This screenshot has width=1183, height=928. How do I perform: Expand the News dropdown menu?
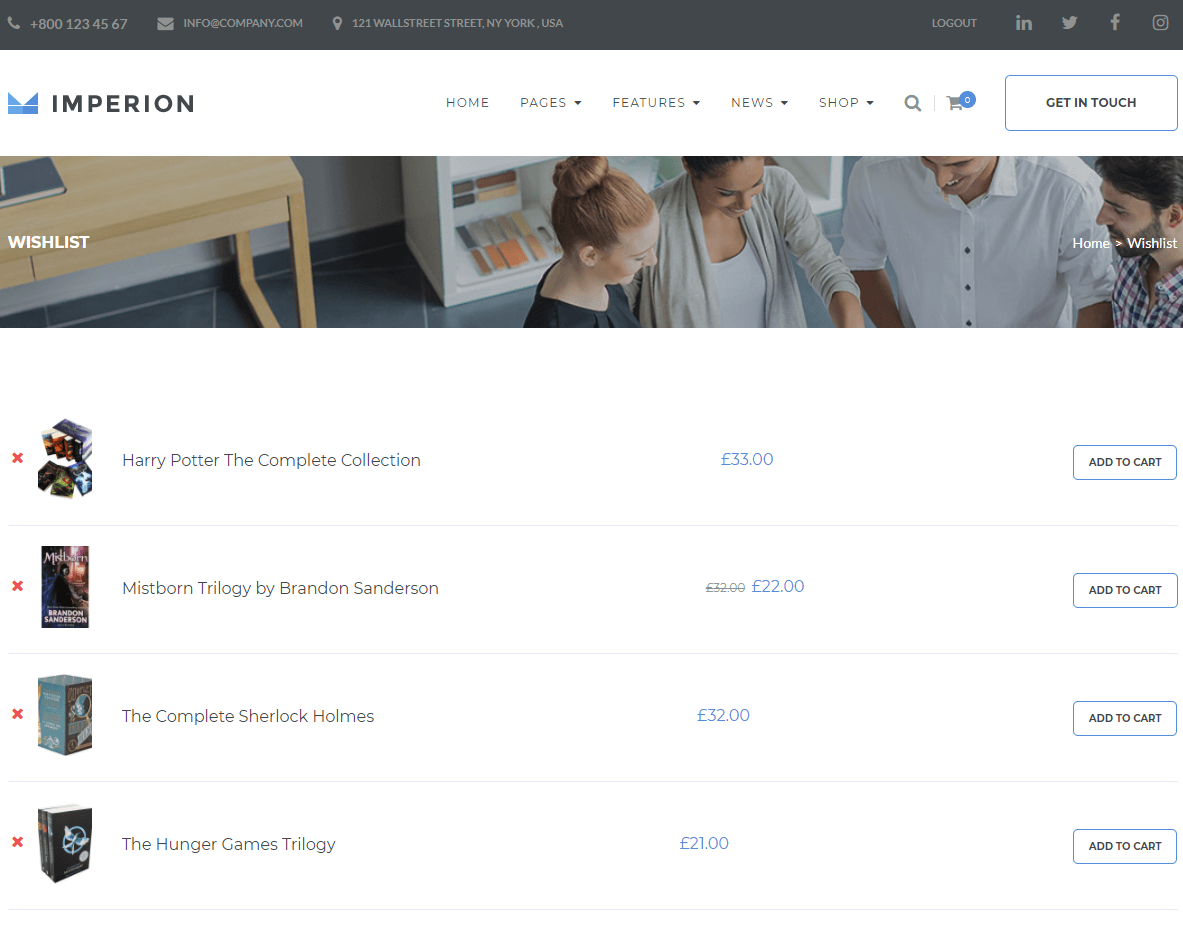[759, 103]
